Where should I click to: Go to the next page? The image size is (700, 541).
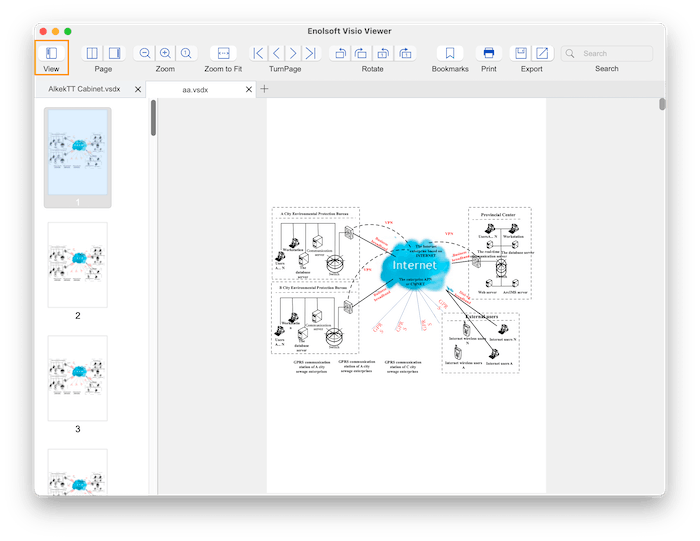coord(293,53)
